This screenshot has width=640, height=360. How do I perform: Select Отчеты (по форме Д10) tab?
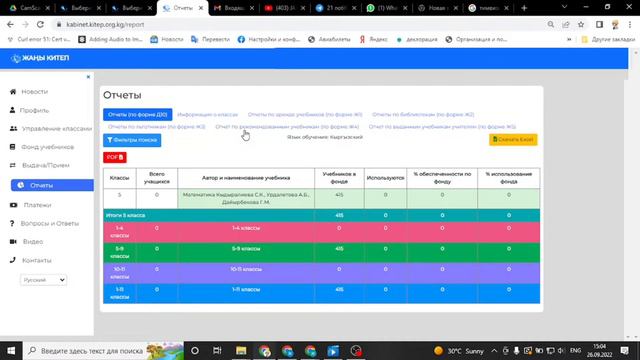[138, 115]
